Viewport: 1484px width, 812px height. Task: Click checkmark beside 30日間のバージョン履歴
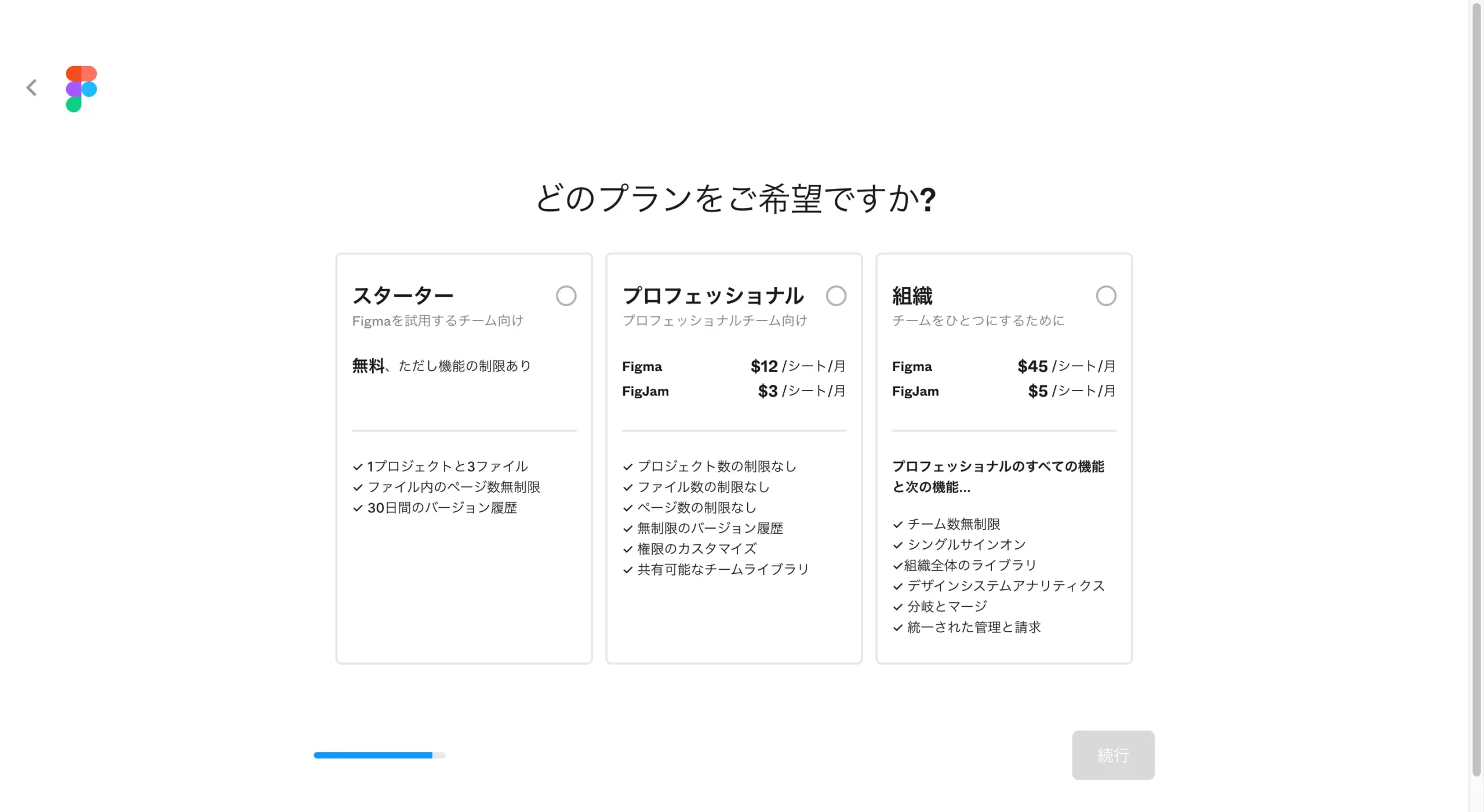[x=358, y=508]
